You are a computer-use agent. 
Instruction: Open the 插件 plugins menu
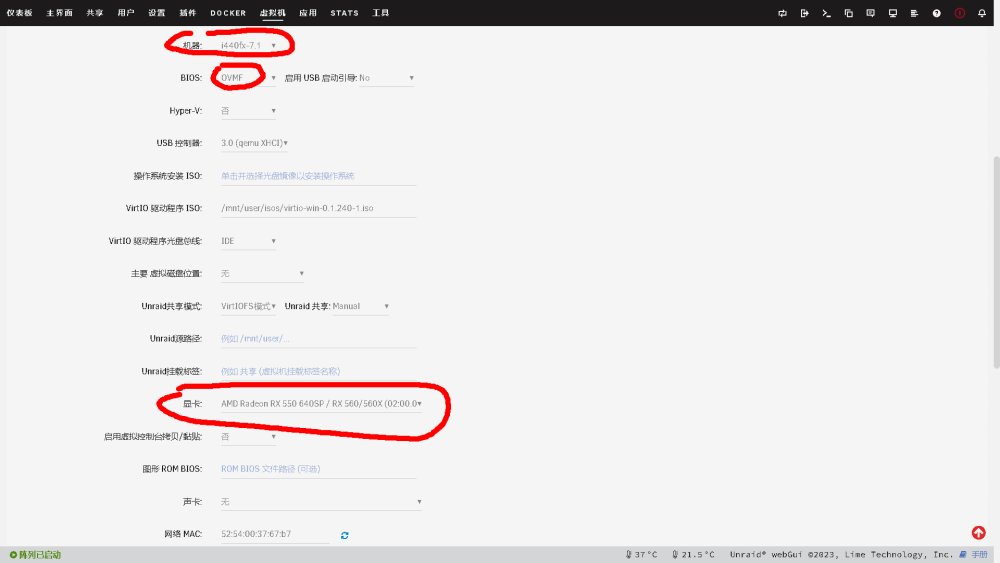point(188,13)
